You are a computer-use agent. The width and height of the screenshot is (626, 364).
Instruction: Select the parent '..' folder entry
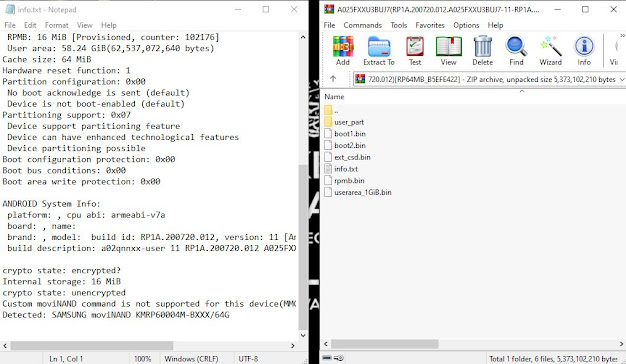pyautogui.click(x=332, y=111)
